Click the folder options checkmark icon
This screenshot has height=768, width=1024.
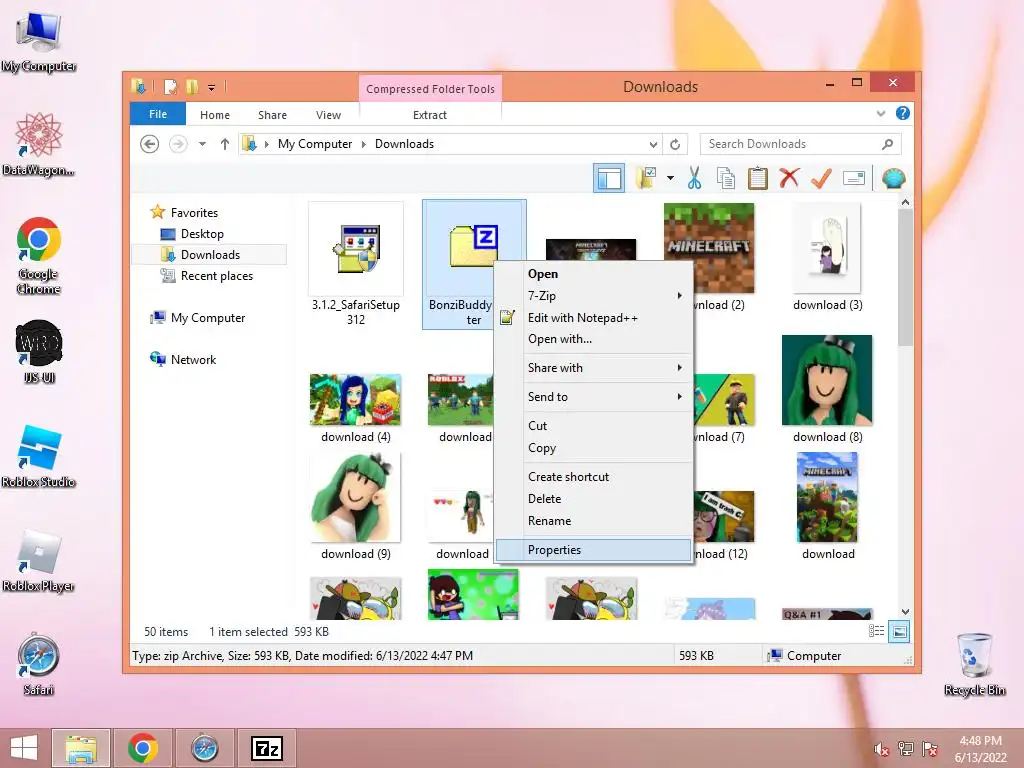645,178
